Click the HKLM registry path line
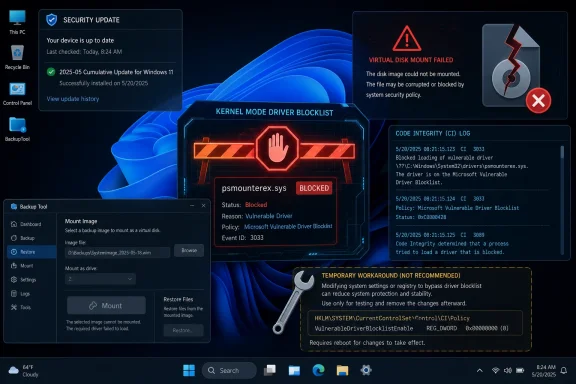The height and width of the screenshot is (384, 576). tap(392, 318)
